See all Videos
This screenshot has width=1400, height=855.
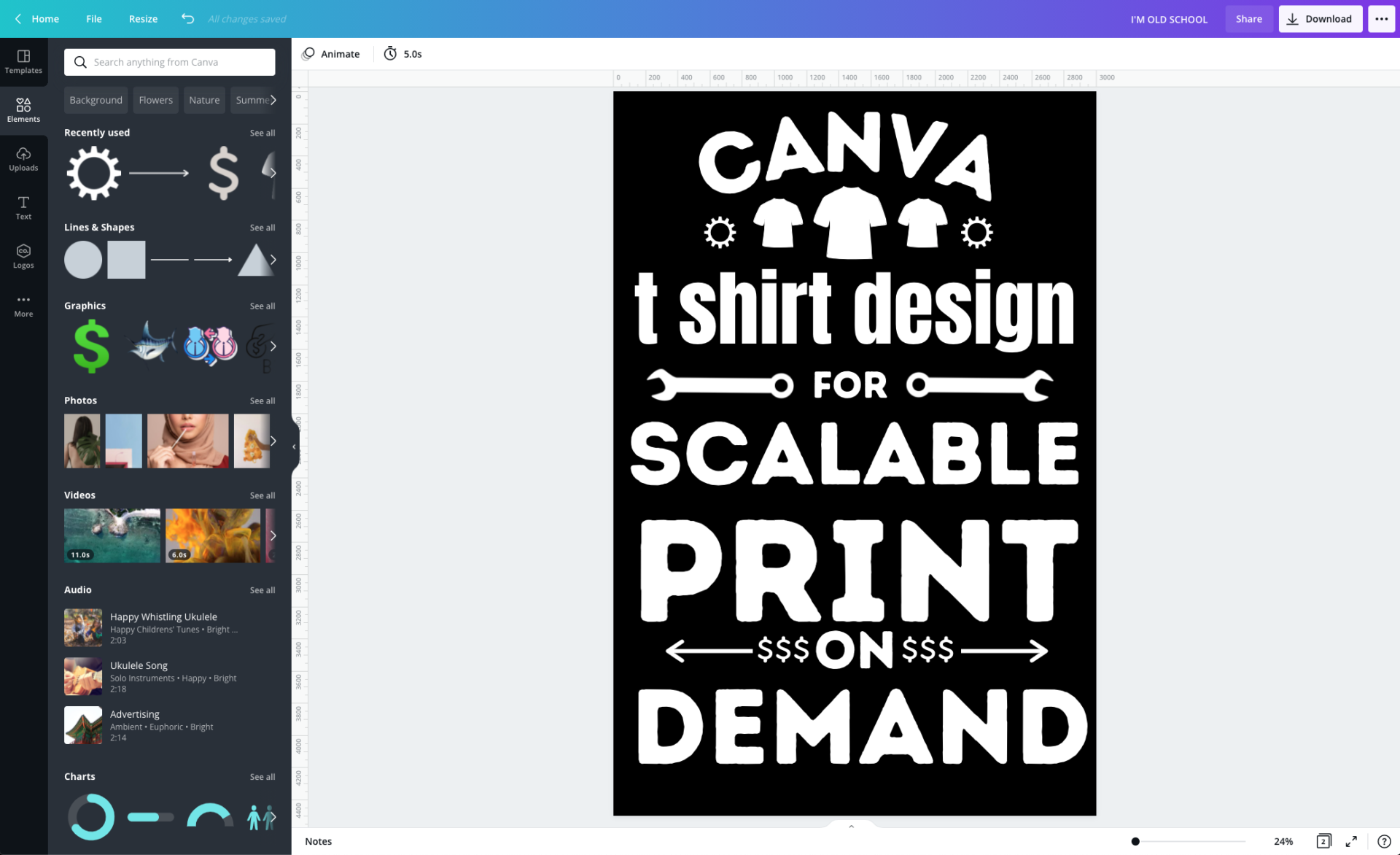pyautogui.click(x=262, y=495)
